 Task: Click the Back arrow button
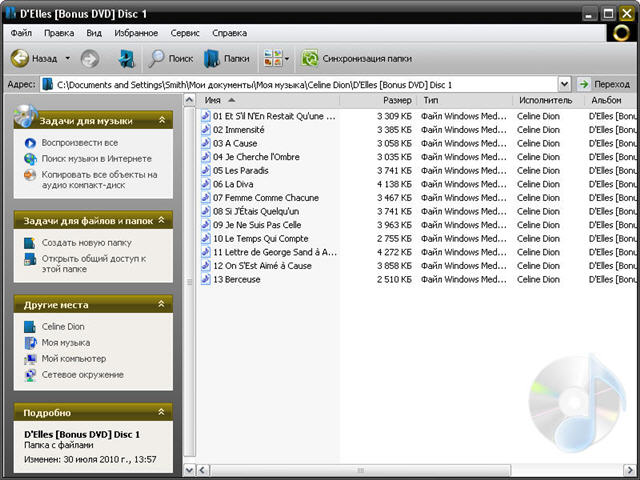coord(19,59)
